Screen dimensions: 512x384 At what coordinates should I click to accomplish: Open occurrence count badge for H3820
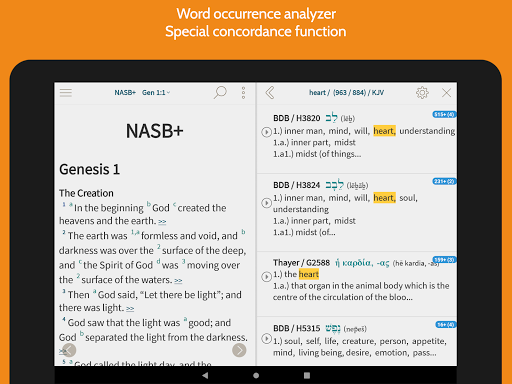coord(444,114)
